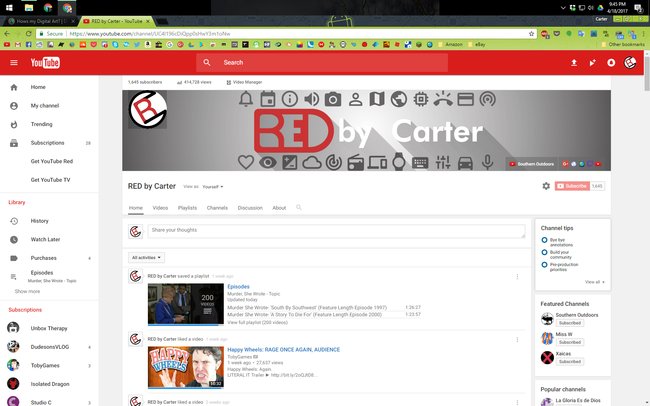Screen dimensions: 650x406
Task: Switch to the Playlists tab
Action: pyautogui.click(x=187, y=208)
